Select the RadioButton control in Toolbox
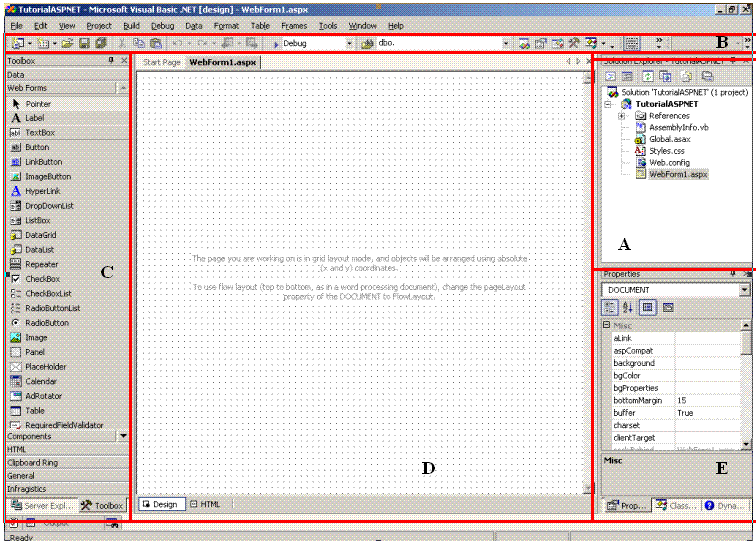This screenshot has width=756, height=541. point(68,323)
